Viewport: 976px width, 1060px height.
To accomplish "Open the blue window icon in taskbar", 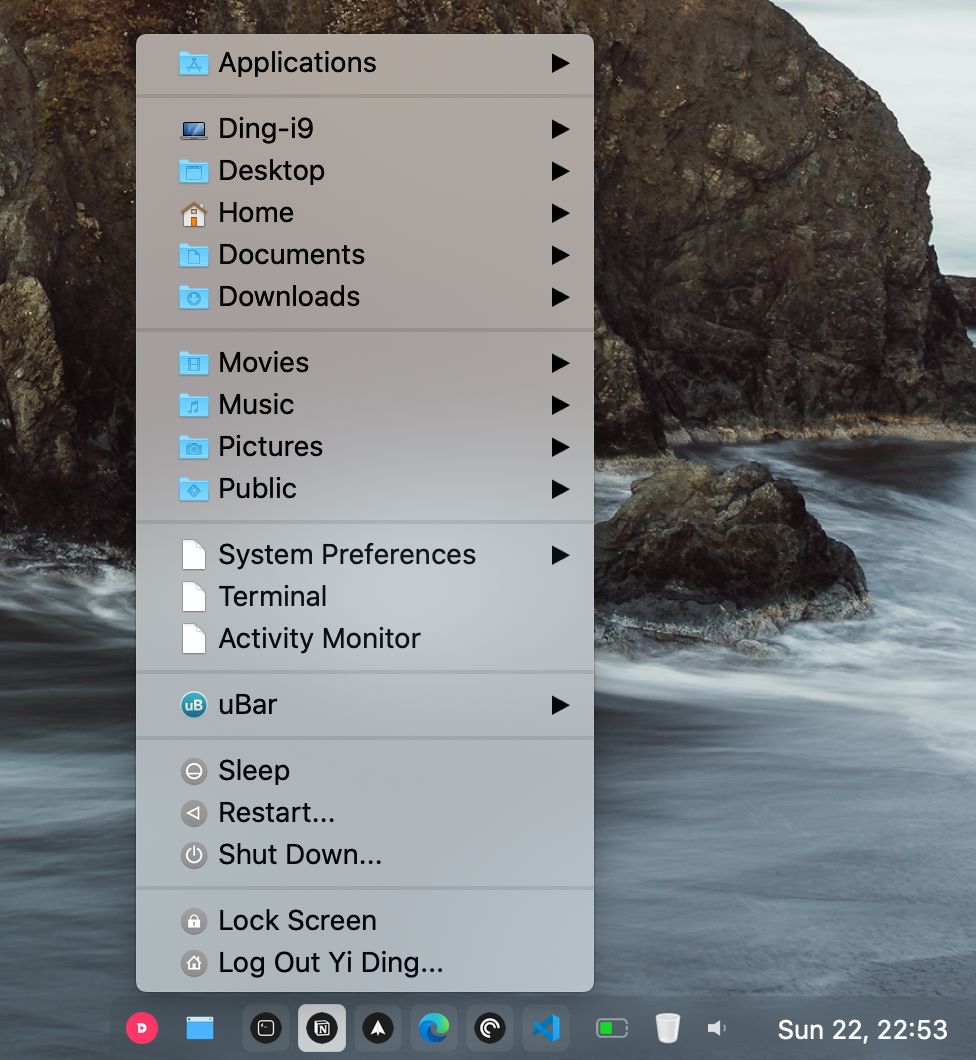I will [x=200, y=1028].
